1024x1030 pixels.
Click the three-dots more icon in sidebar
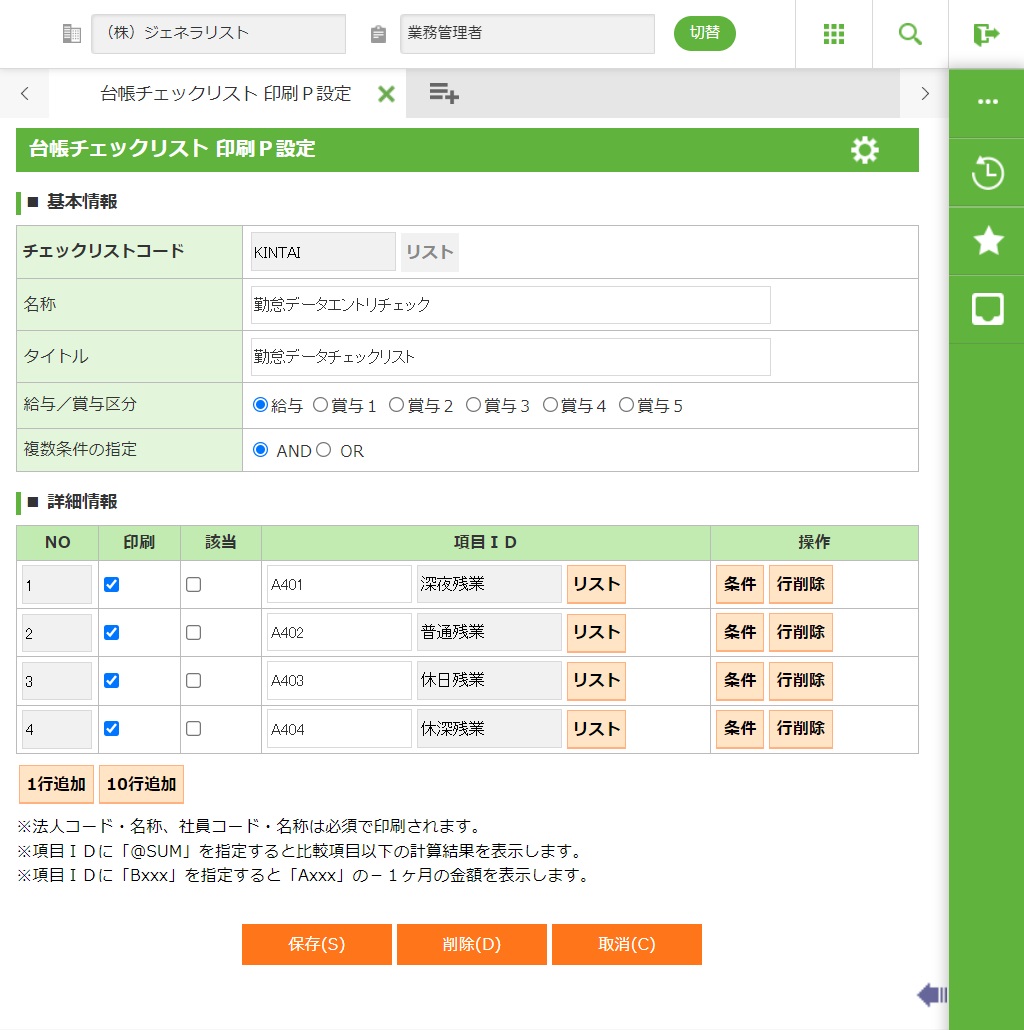(x=987, y=102)
